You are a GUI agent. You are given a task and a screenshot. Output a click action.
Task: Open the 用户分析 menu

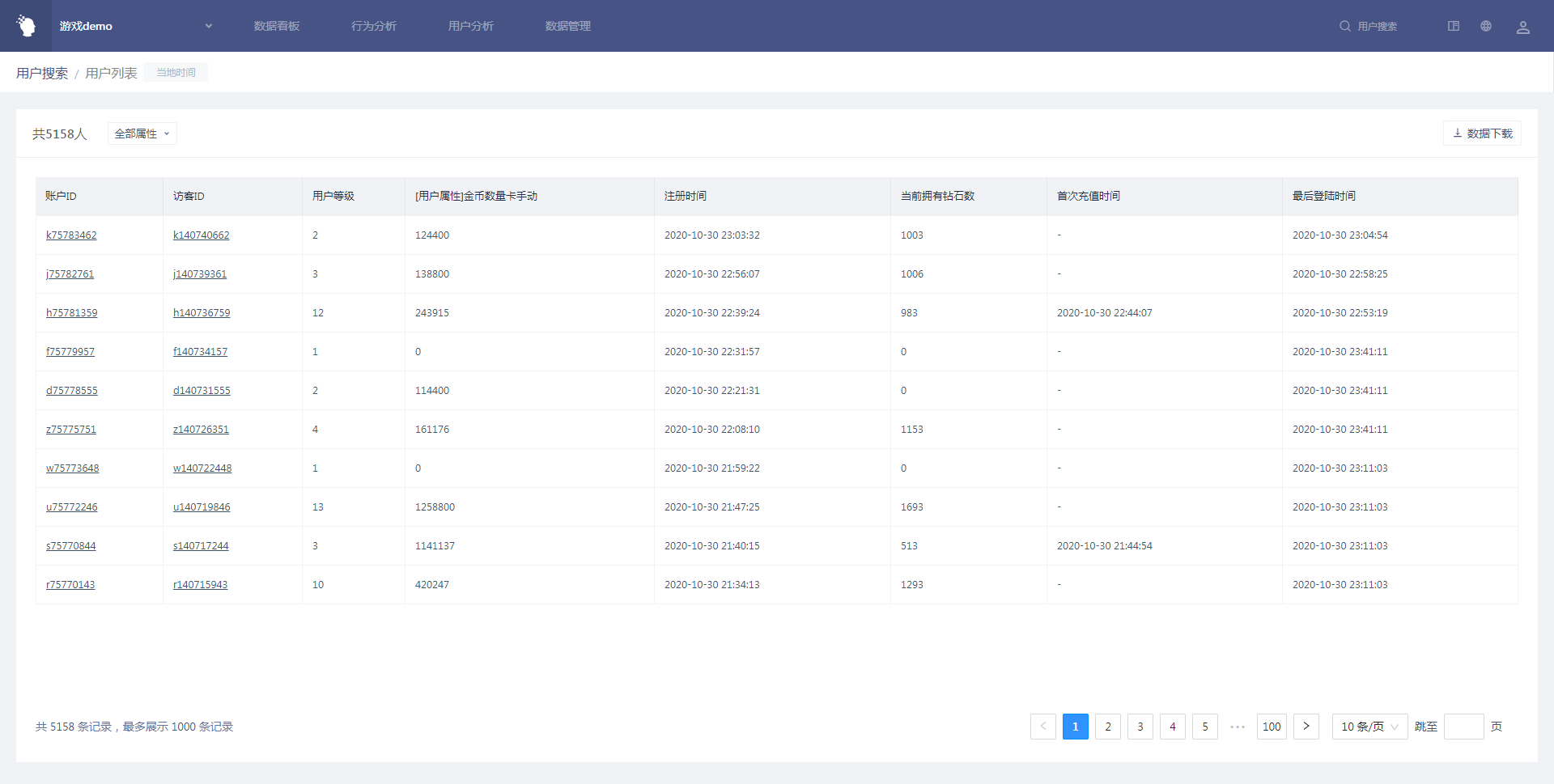[471, 26]
